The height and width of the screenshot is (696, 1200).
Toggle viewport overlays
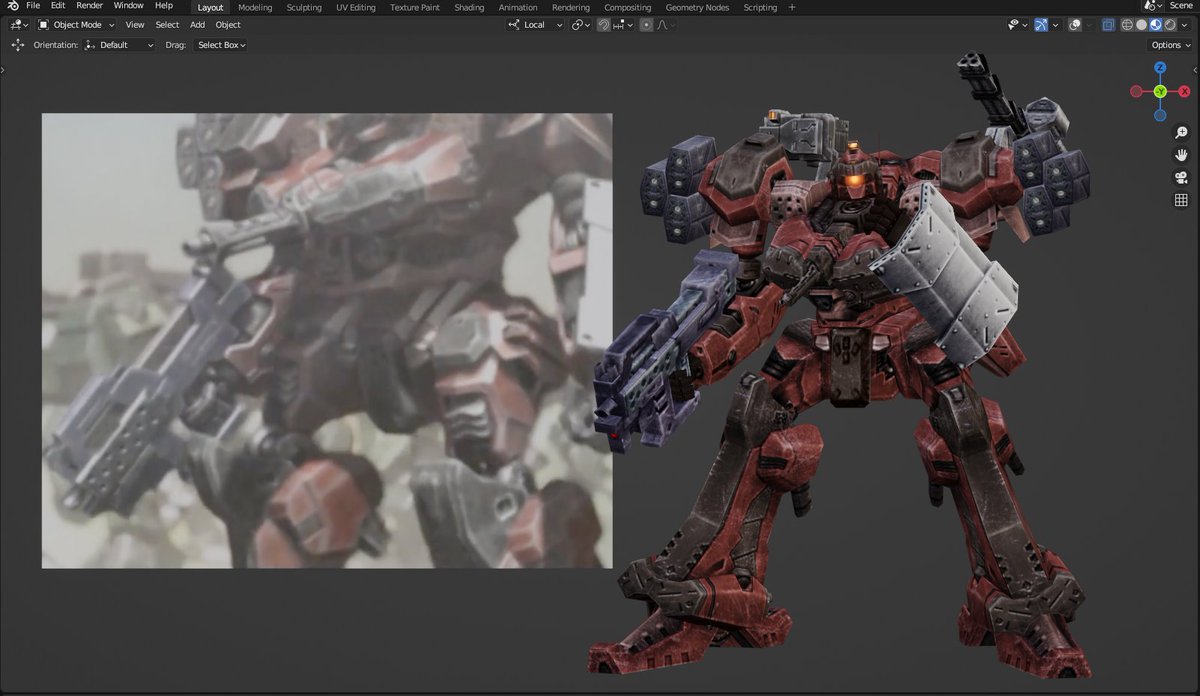coord(1075,25)
